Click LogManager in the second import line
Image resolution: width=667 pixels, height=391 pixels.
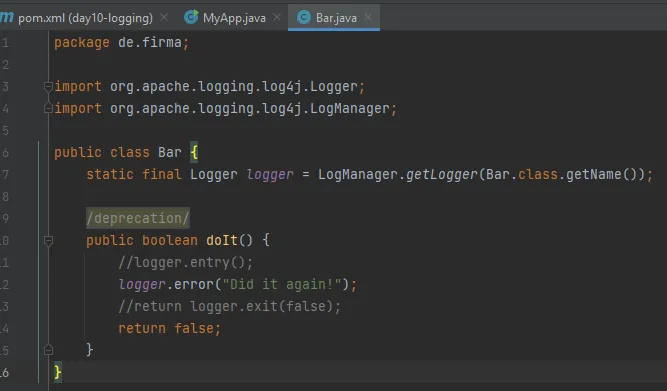click(350, 108)
